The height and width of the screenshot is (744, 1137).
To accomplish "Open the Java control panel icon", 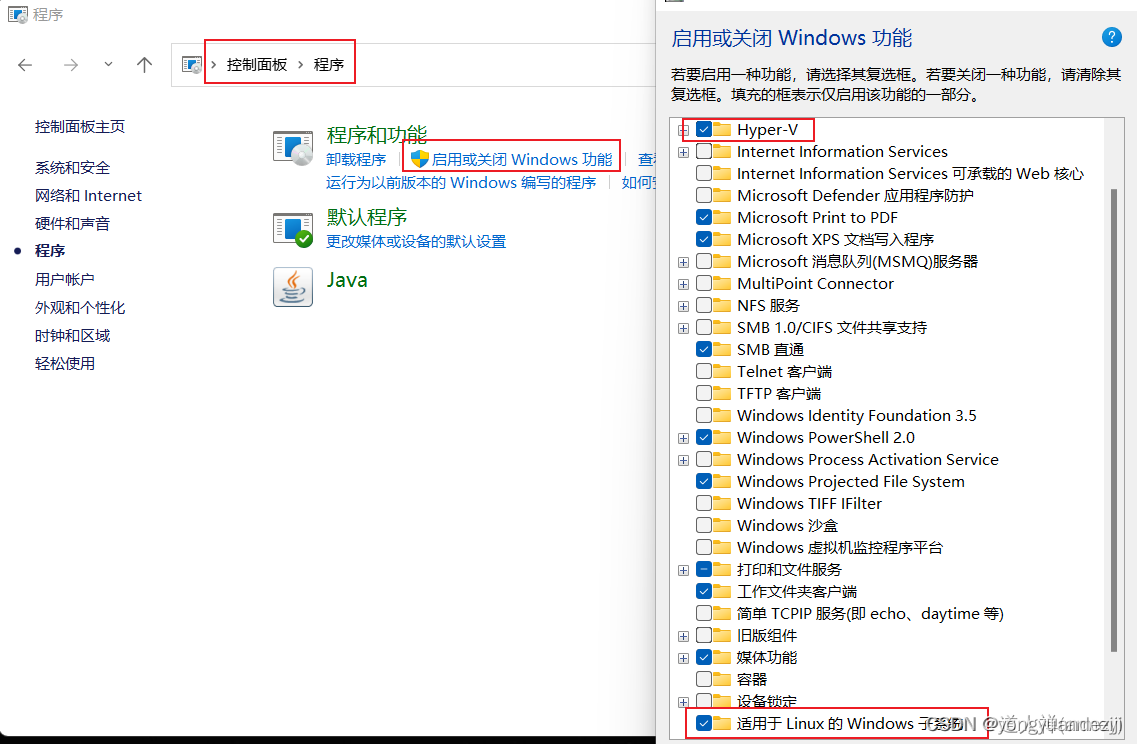I will pos(293,287).
